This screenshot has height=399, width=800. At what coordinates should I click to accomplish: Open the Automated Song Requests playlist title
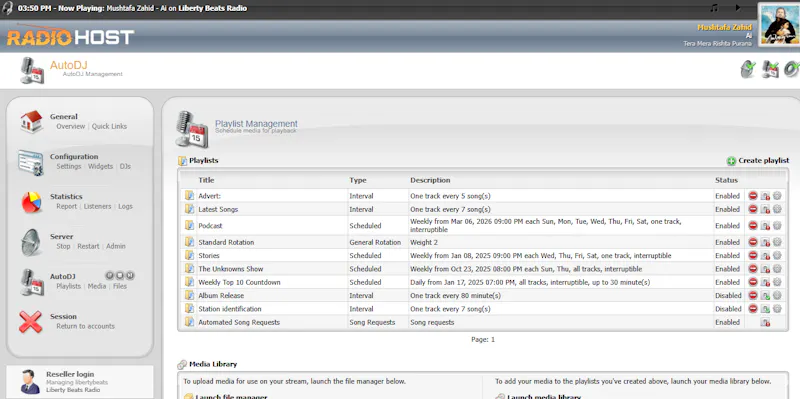click(x=239, y=322)
